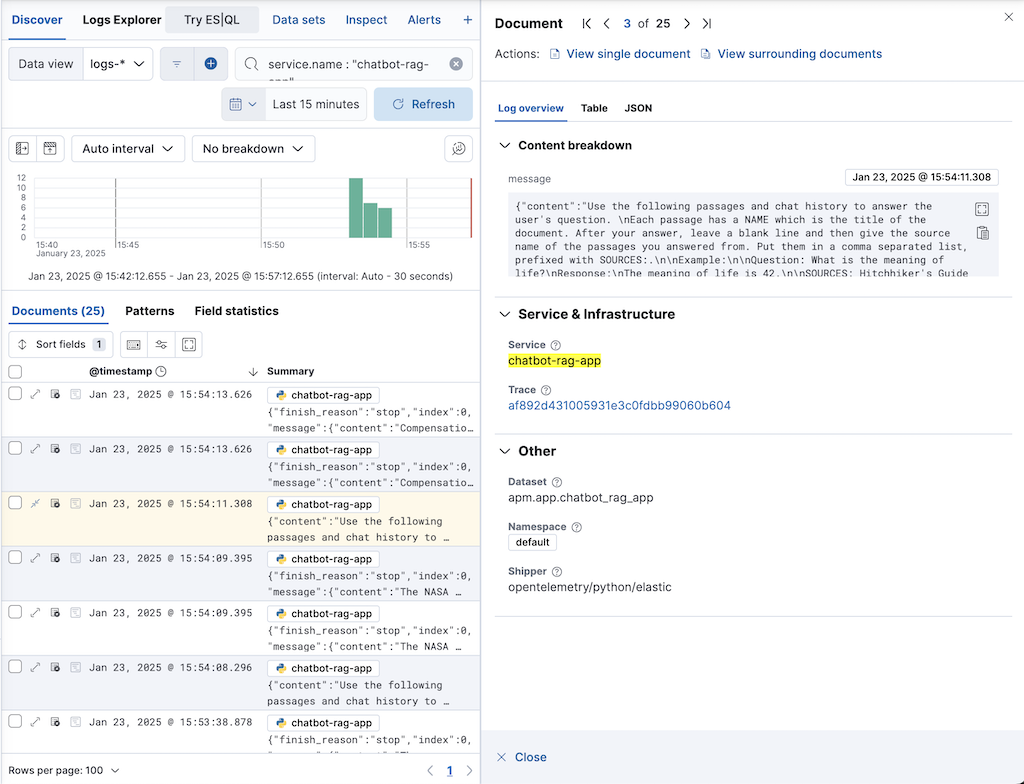Select all rows using header checkbox
This screenshot has height=784, width=1024.
click(x=15, y=371)
